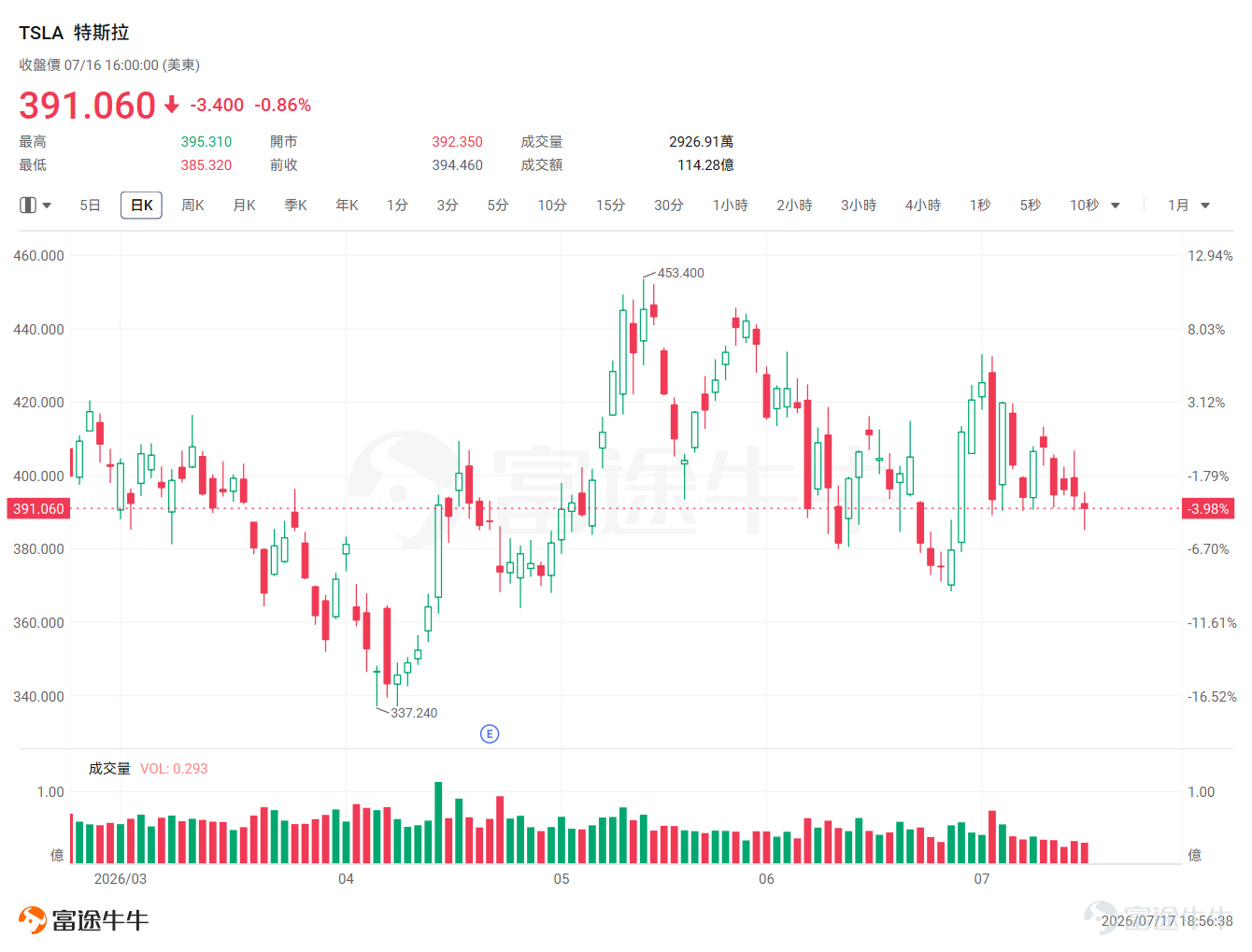Click the 391.060 current price axis tag
This screenshot has height=952, width=1252.
tap(38, 509)
